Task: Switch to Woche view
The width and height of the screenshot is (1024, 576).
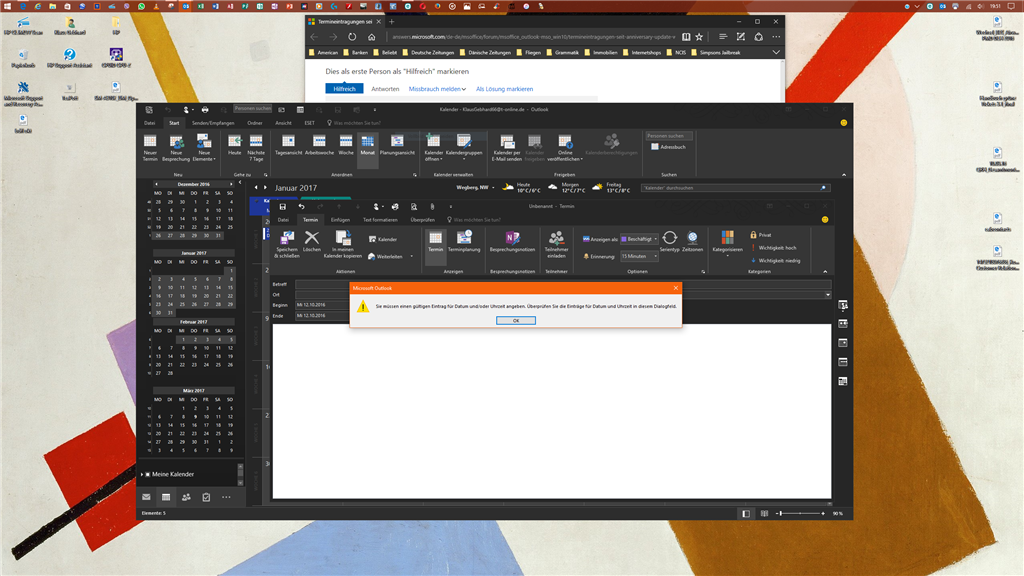Action: click(345, 145)
